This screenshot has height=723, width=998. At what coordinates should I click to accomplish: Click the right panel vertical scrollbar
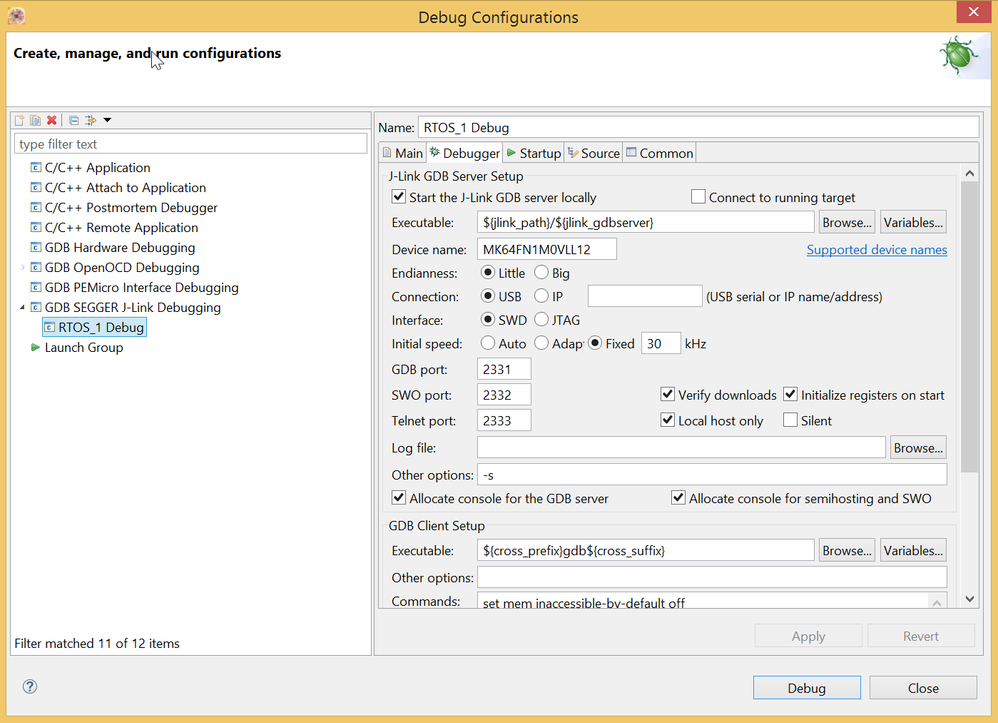click(x=968, y=320)
